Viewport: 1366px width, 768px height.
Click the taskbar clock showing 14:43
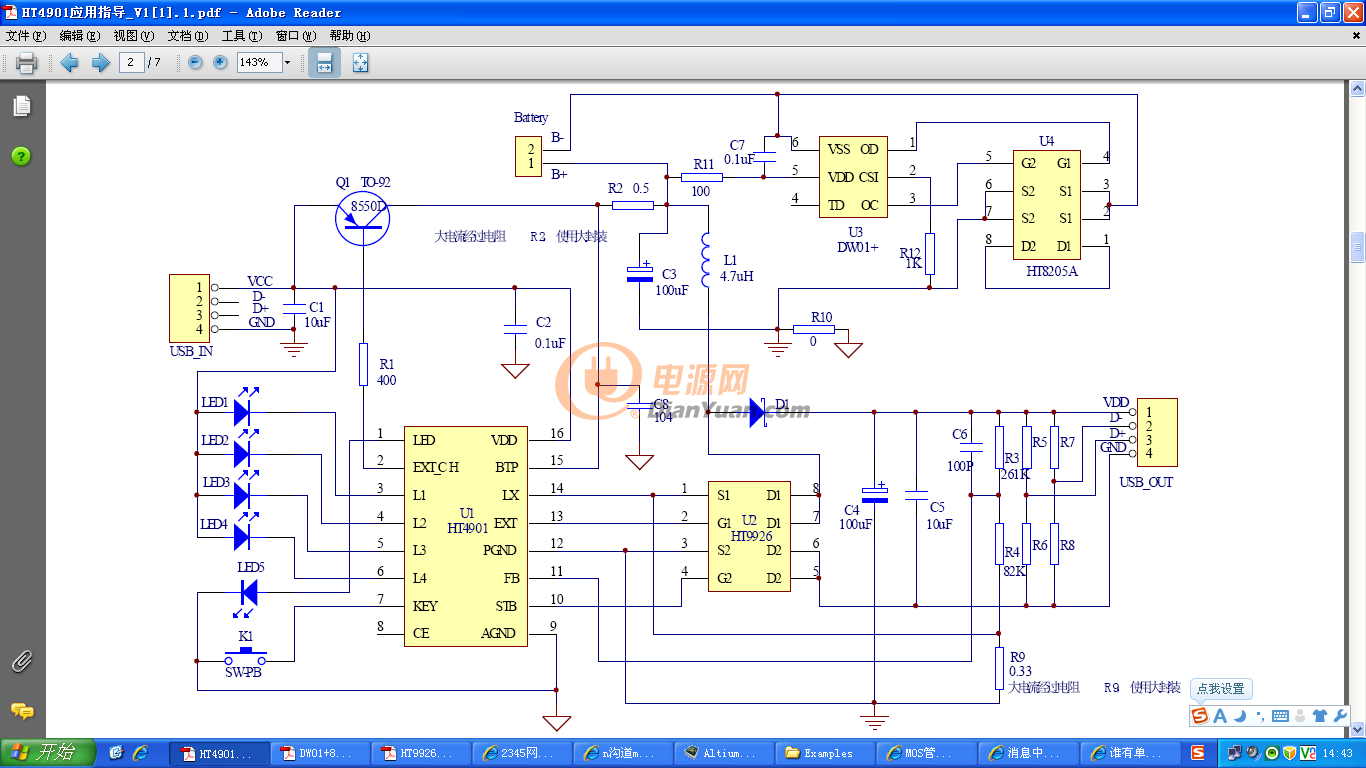[1337, 753]
